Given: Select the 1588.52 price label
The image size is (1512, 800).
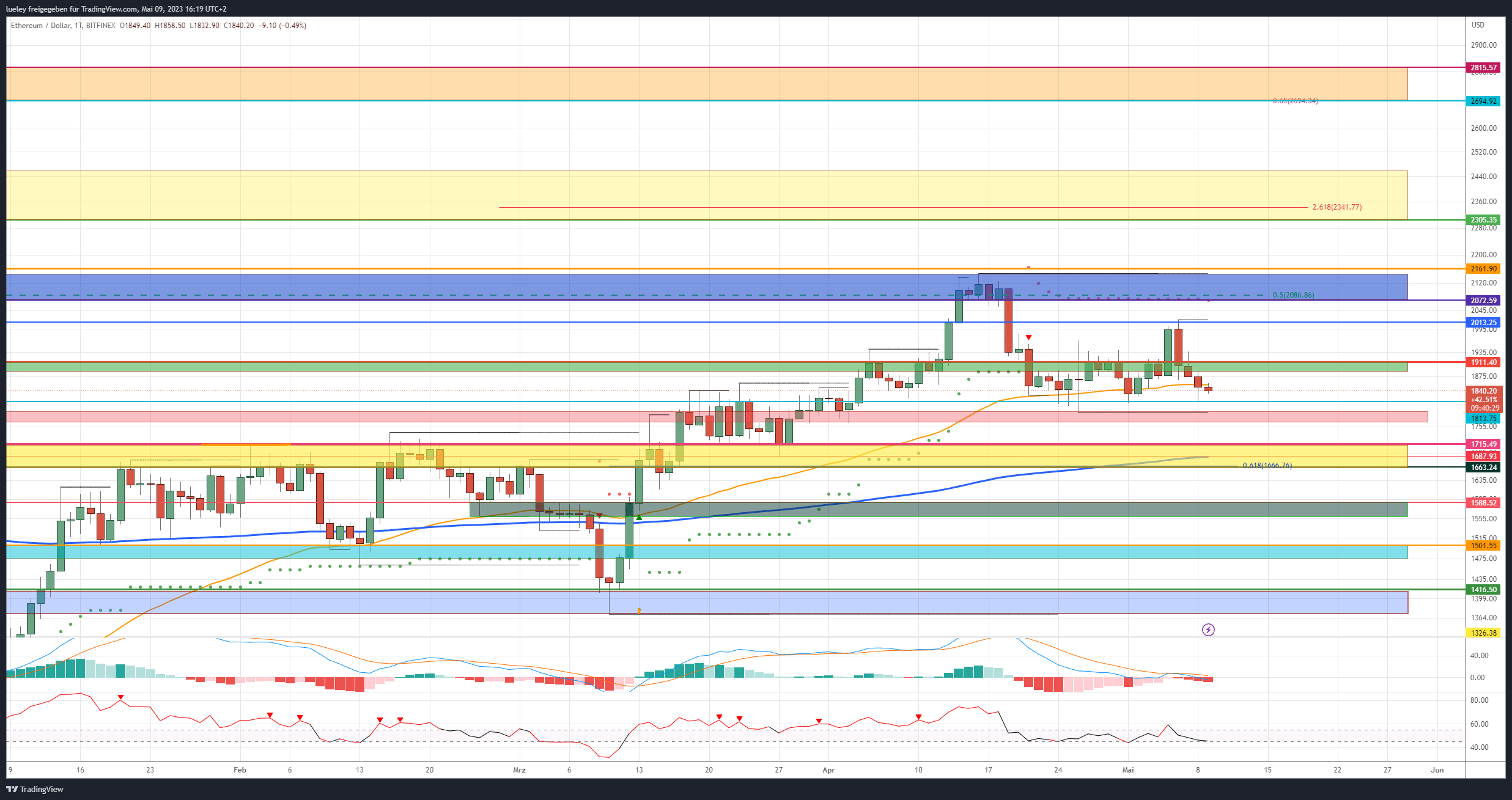Looking at the screenshot, I should pyautogui.click(x=1484, y=502).
